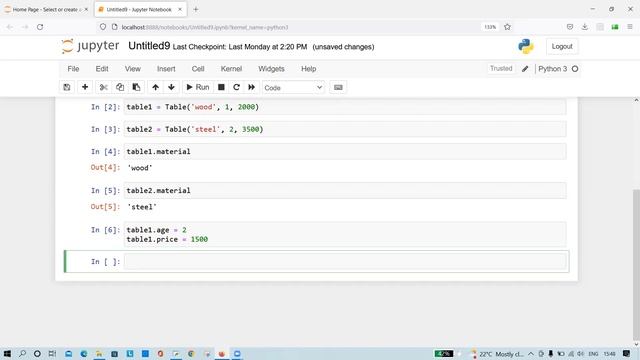640x360 pixels.
Task: Run the selected cell
Action: (x=198, y=87)
